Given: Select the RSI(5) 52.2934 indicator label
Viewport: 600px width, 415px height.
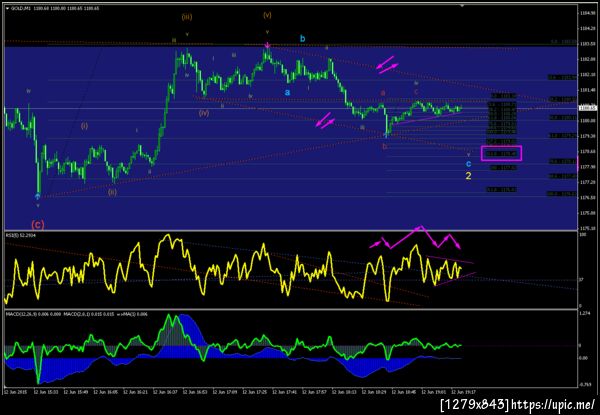Looking at the screenshot, I should pos(19,235).
